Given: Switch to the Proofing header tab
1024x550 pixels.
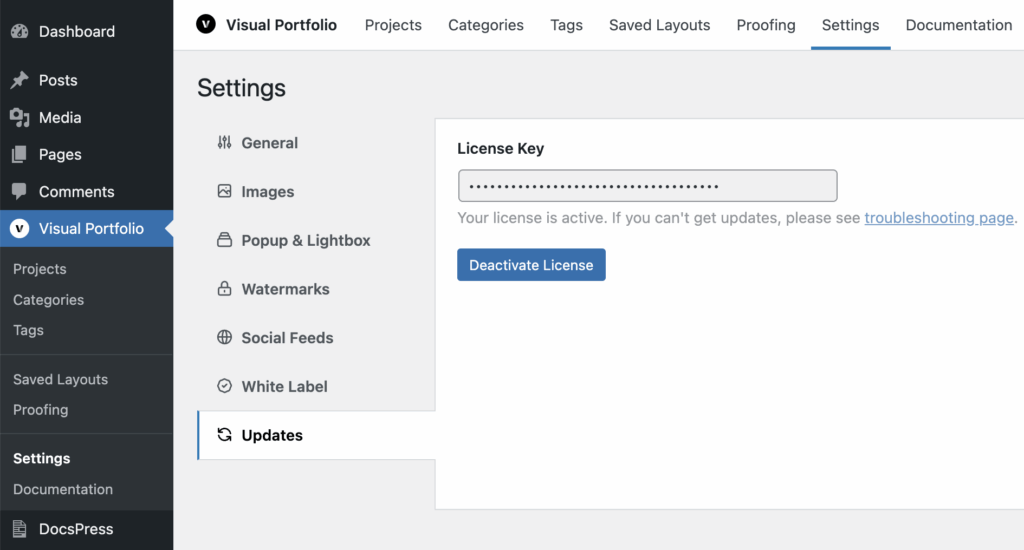Looking at the screenshot, I should (766, 25).
